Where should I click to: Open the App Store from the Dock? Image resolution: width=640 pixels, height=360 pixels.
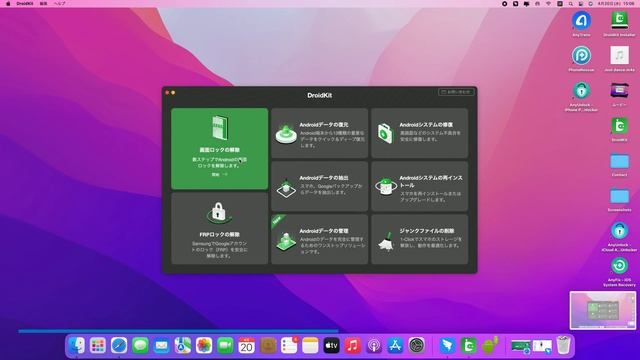pos(395,346)
